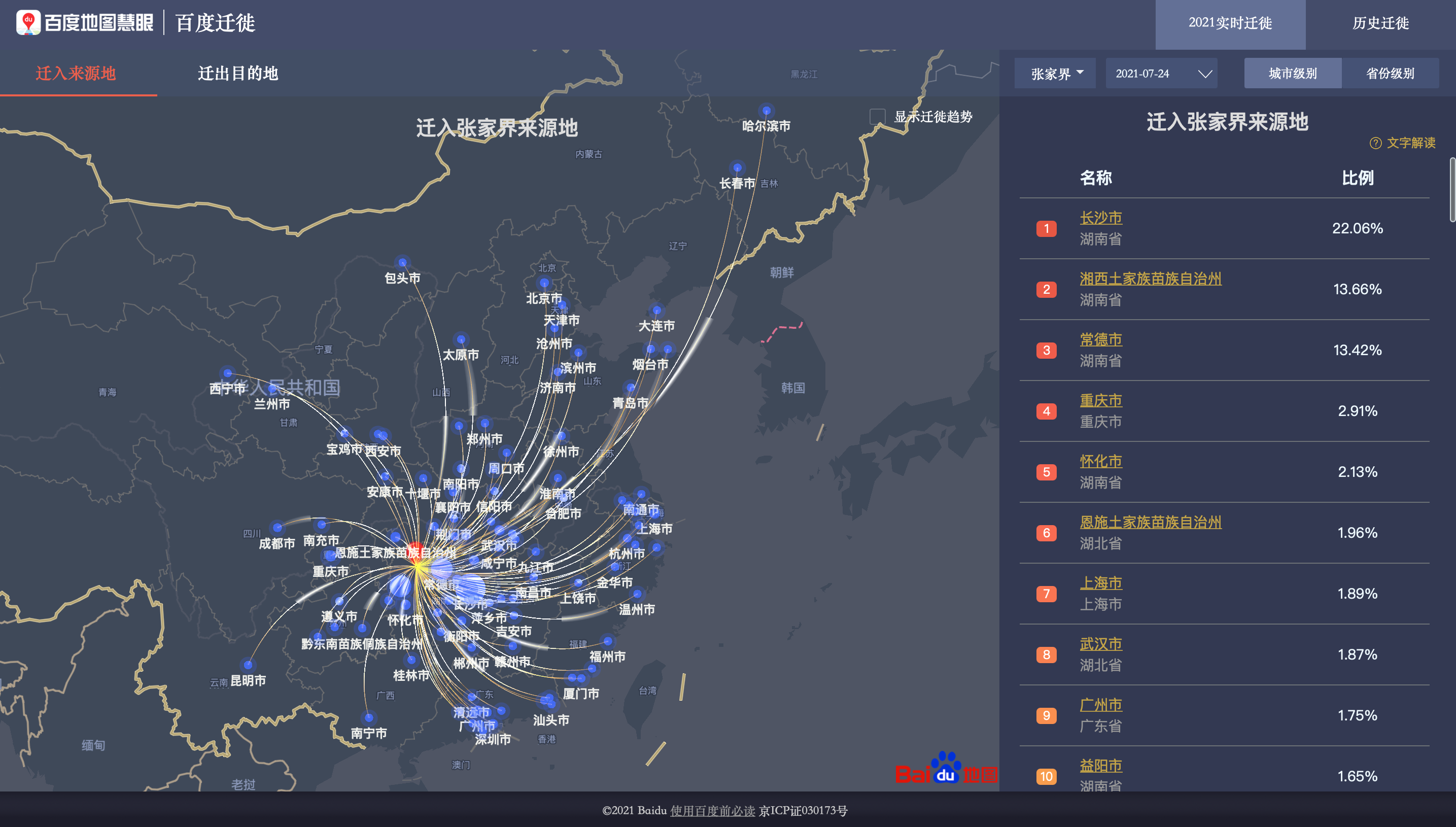
Task: Click the 乌鲁木齐-free 兰州市 map label
Action: point(271,404)
